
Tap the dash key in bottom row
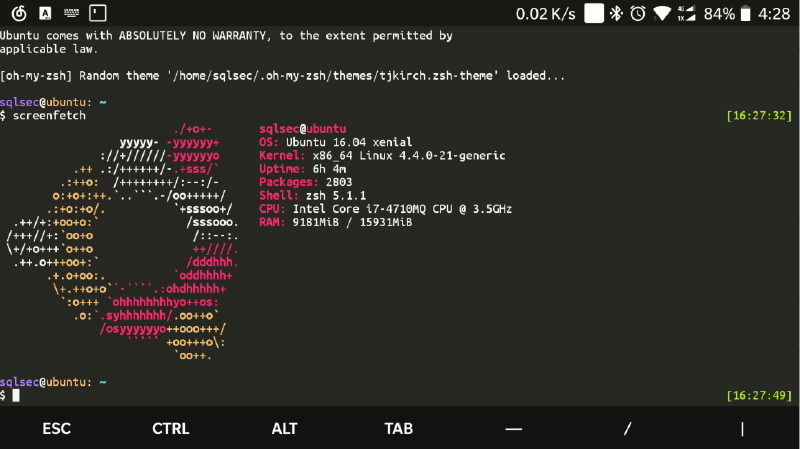(x=514, y=428)
